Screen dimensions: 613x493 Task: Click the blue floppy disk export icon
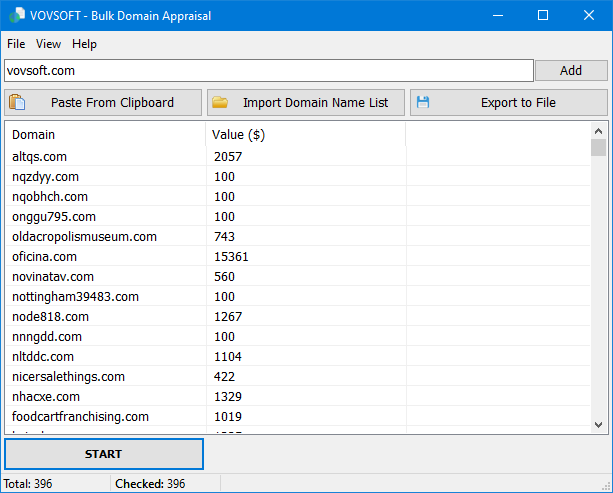423,102
